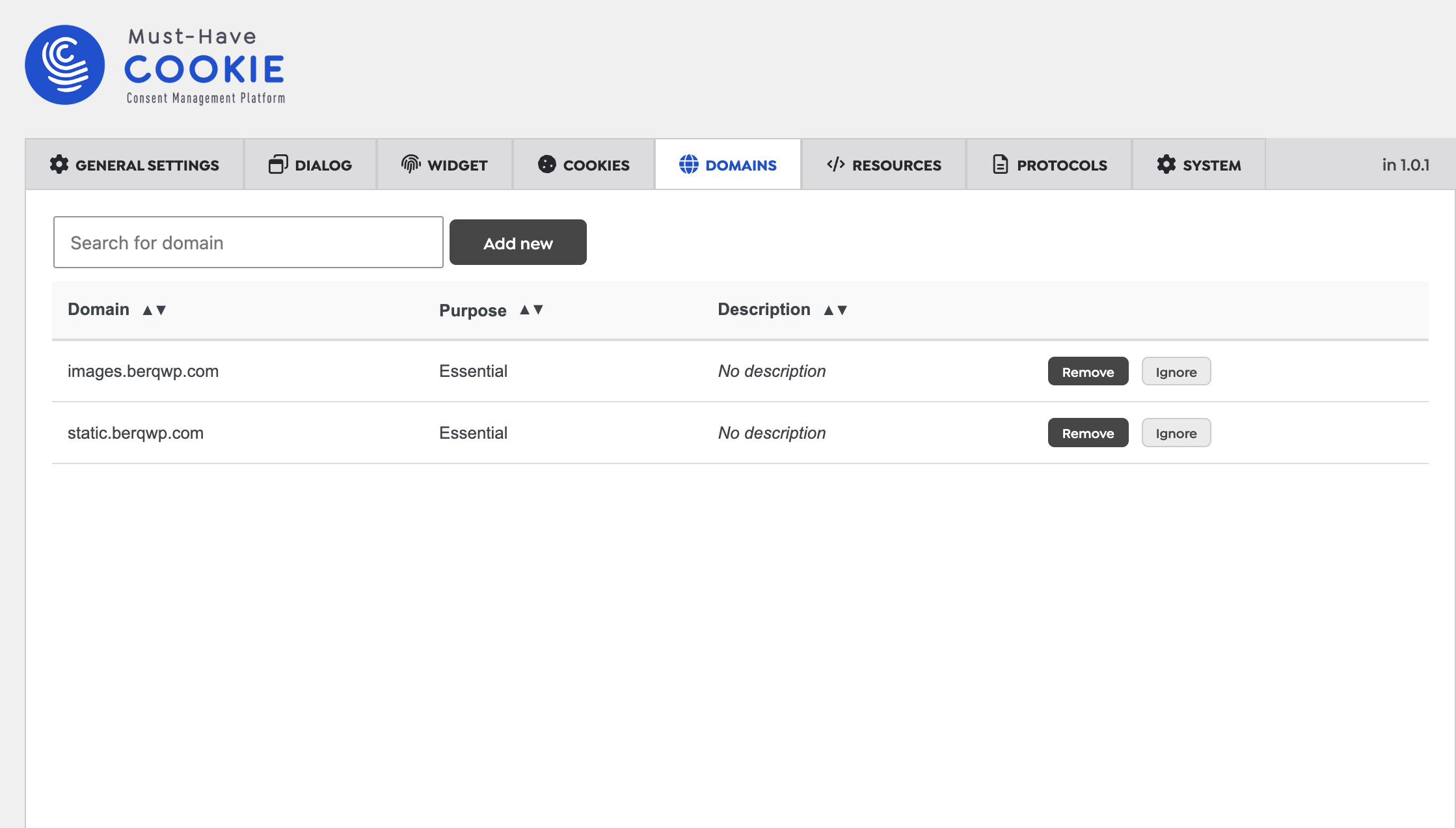The image size is (1456, 828).
Task: Ignore the images.berqwp.com domain
Action: [1176, 371]
